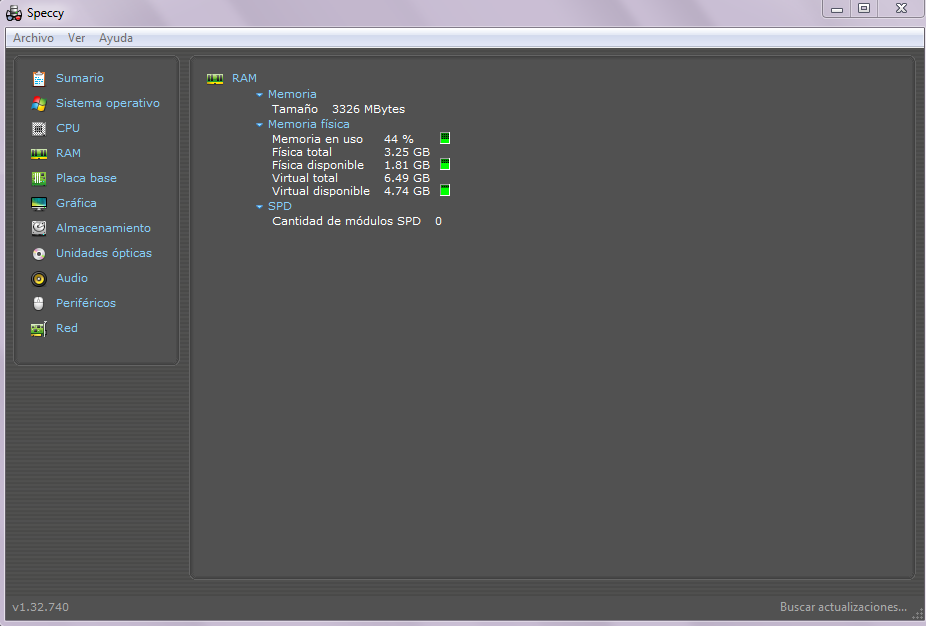Image resolution: width=926 pixels, height=626 pixels.
Task: Click the green graph icon beside Virtual disponible
Action: coord(445,190)
